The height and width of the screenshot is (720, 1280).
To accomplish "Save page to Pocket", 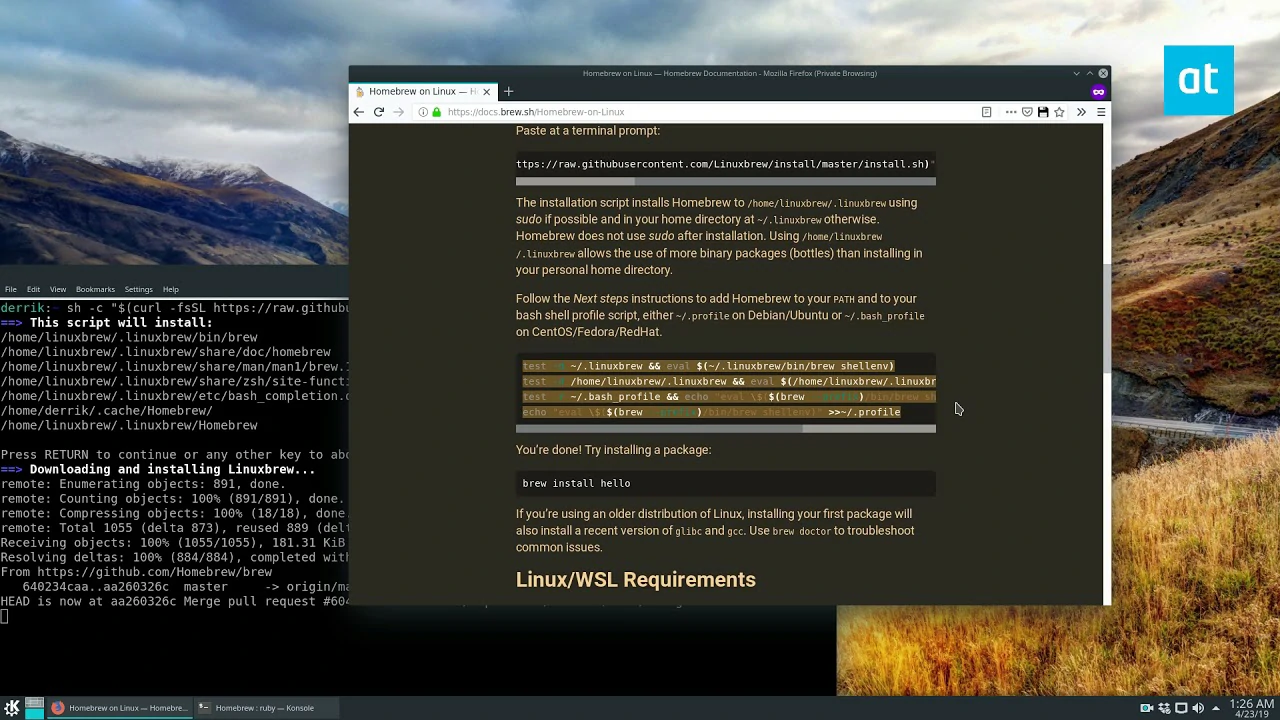I will coord(1027,112).
